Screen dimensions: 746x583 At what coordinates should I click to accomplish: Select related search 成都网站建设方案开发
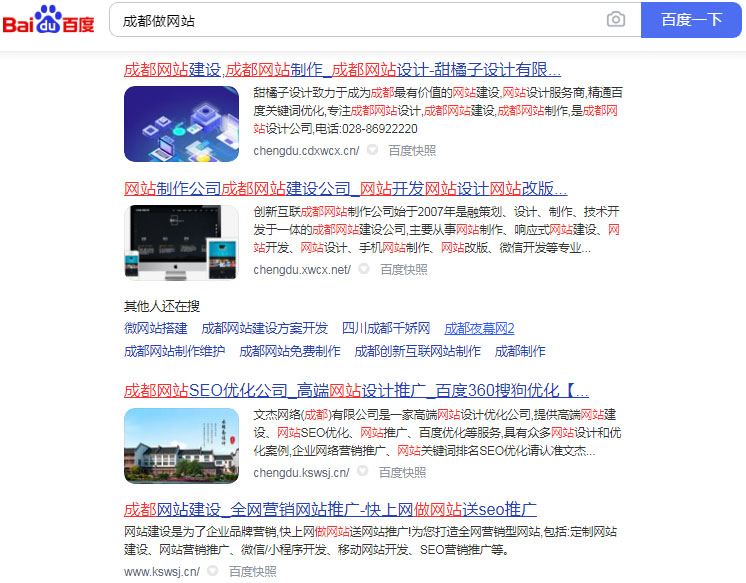click(265, 328)
